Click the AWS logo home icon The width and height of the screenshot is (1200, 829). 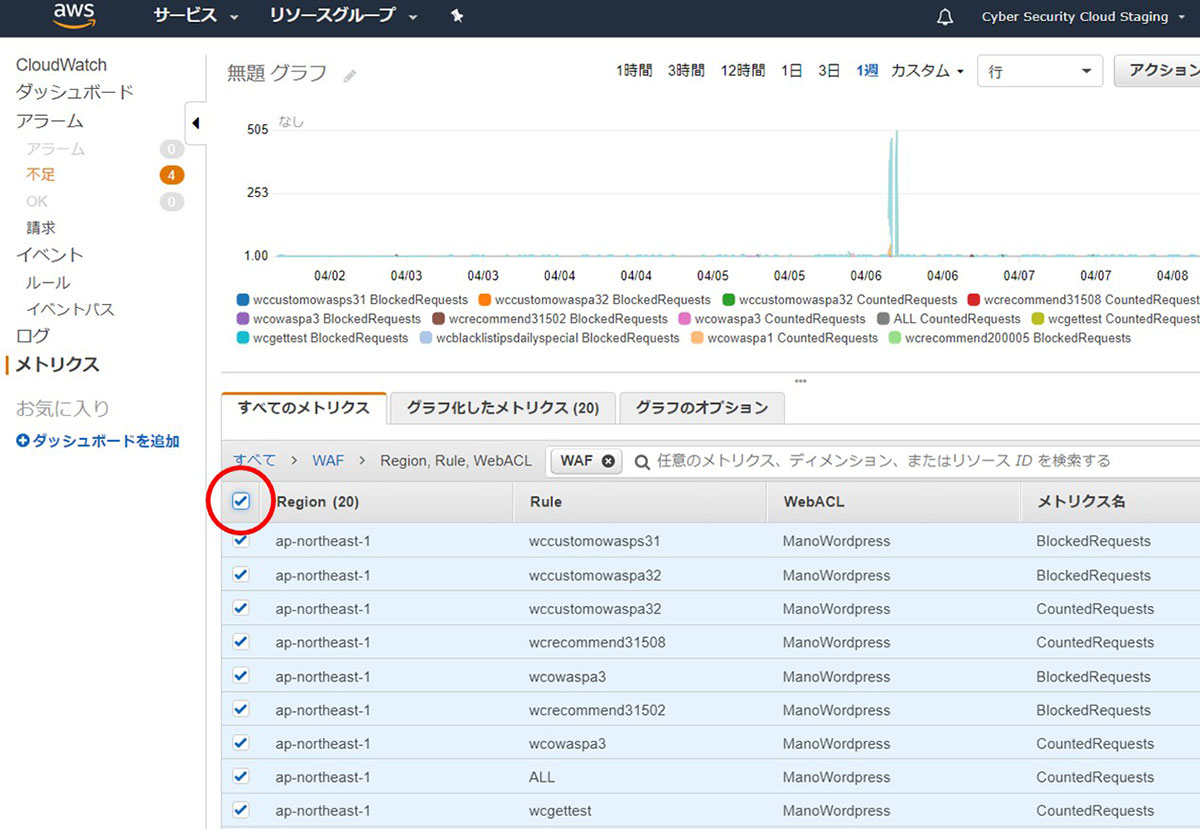(x=74, y=16)
